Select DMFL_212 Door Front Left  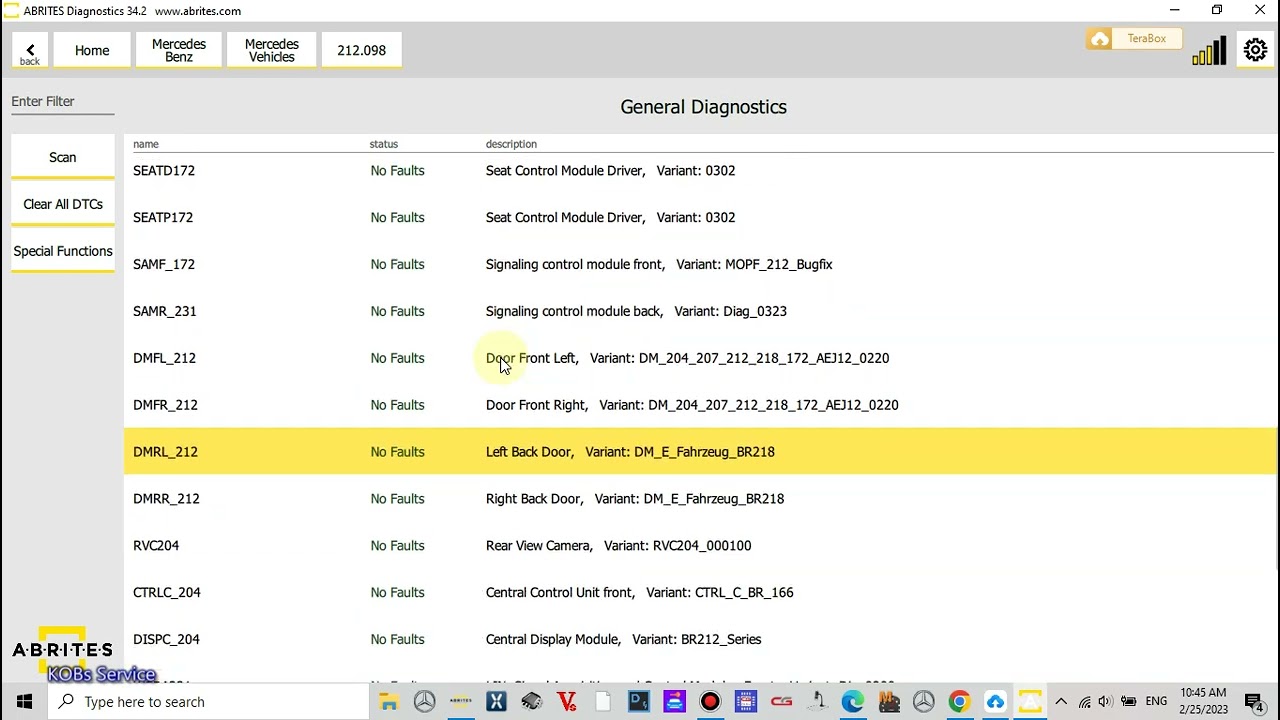click(700, 358)
